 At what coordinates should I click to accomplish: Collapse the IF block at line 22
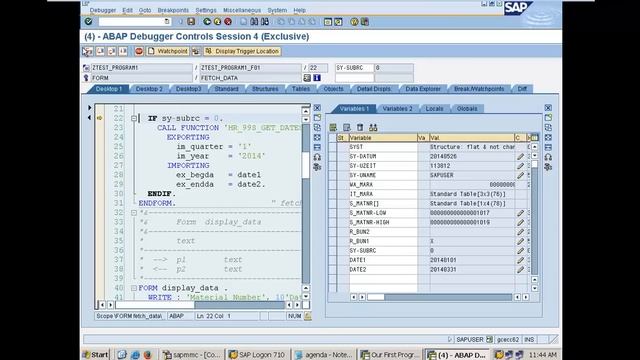133,118
